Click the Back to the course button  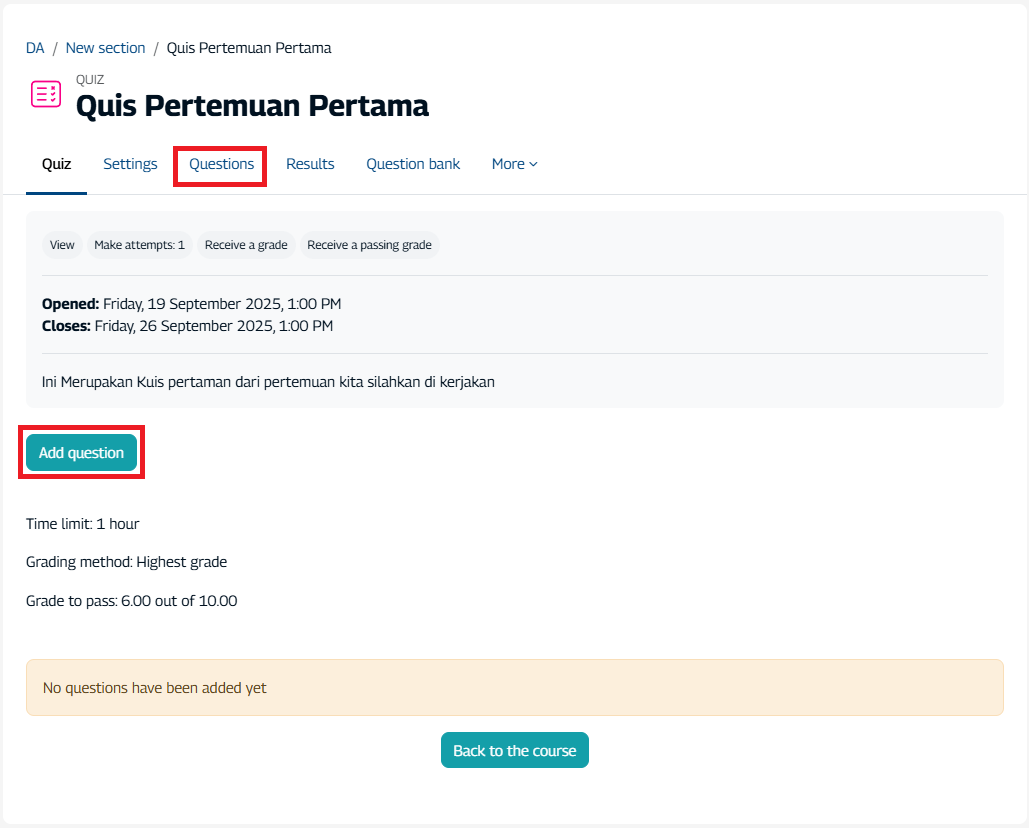(514, 749)
